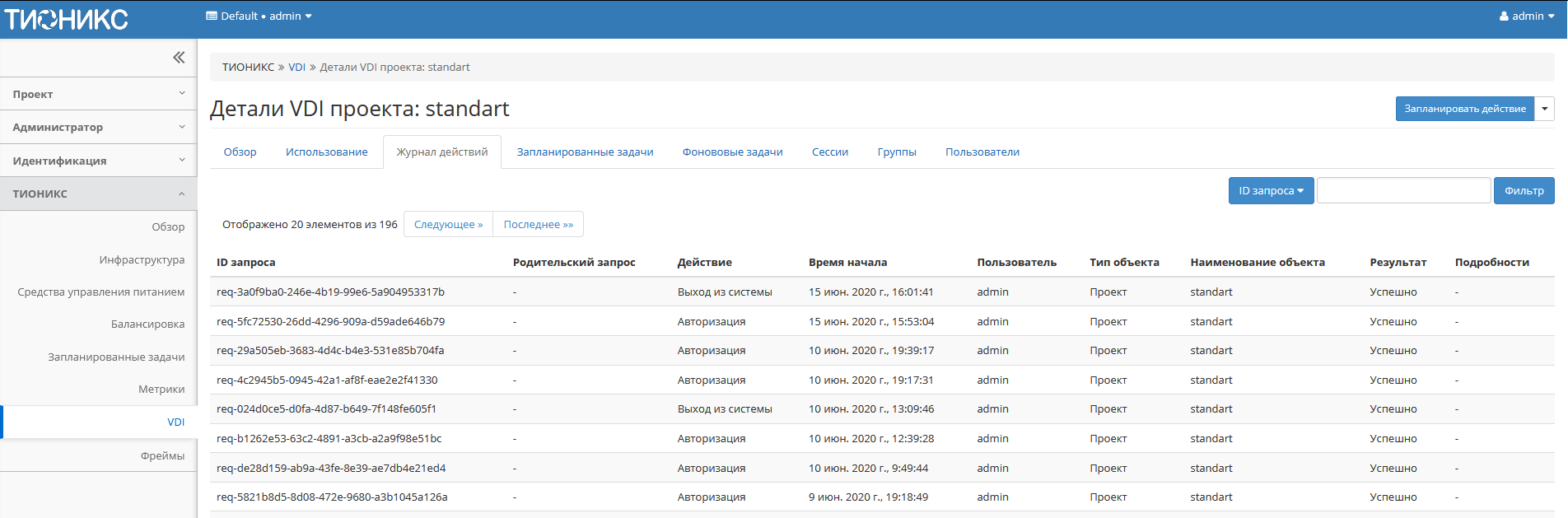1568x518 pixels.
Task: Switch to the Обзор tab
Action: click(240, 152)
